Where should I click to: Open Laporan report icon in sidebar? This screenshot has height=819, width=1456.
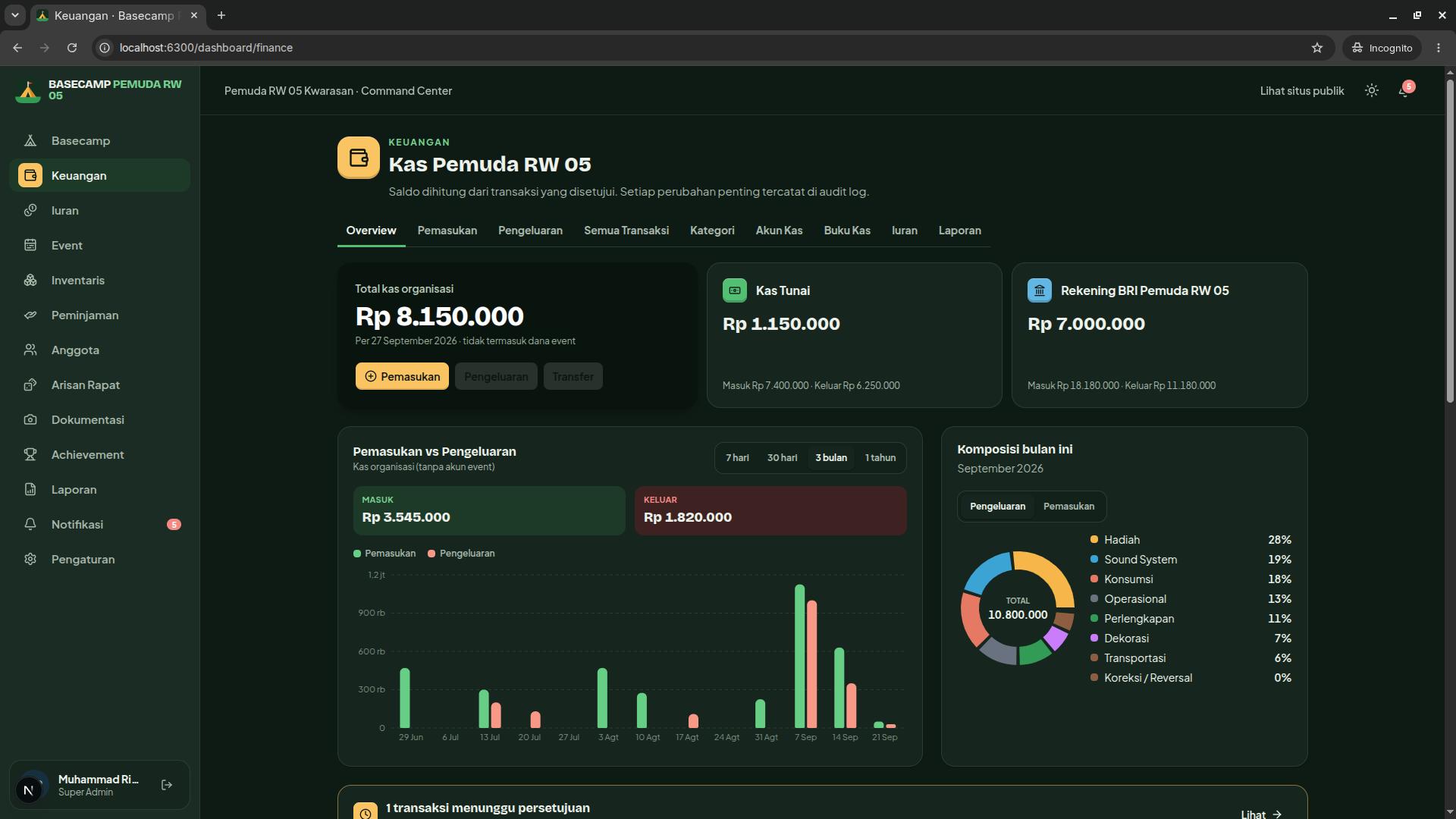[x=30, y=490]
